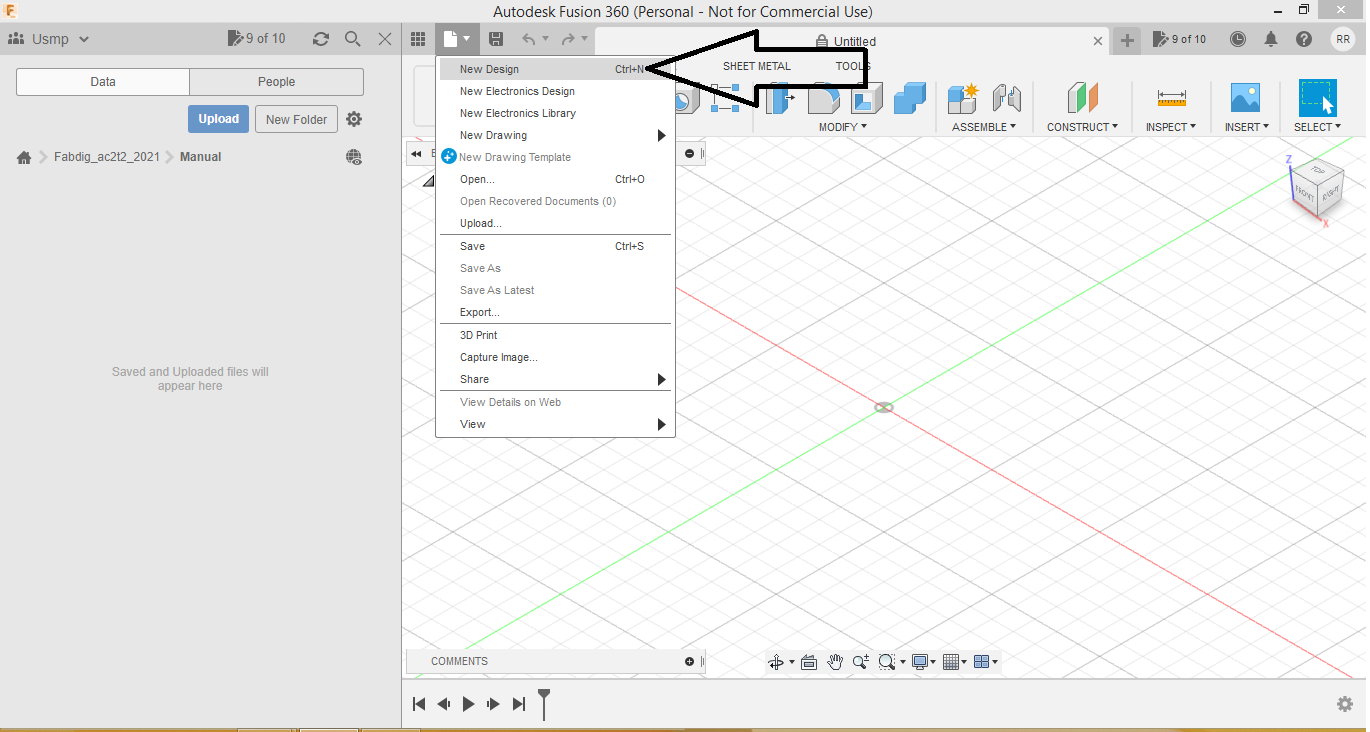Refresh the data panel
The height and width of the screenshot is (732, 1370).
(321, 39)
